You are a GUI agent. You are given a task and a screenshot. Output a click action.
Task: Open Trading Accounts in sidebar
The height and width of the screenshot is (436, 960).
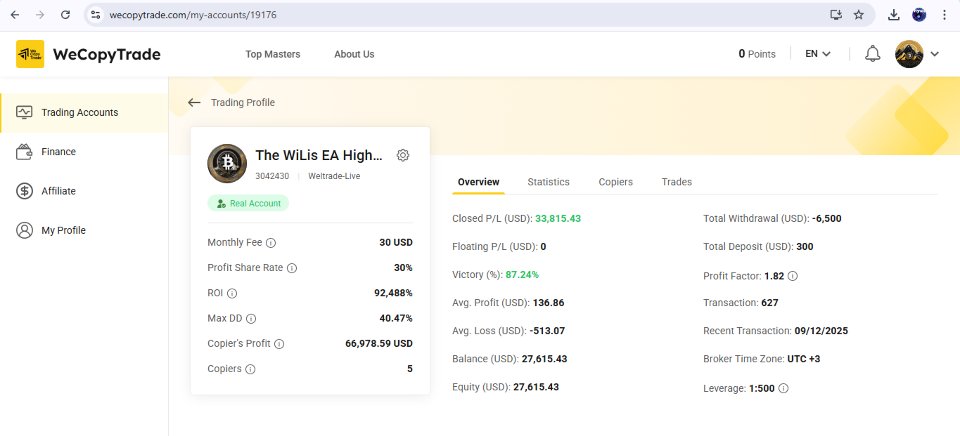(84, 113)
